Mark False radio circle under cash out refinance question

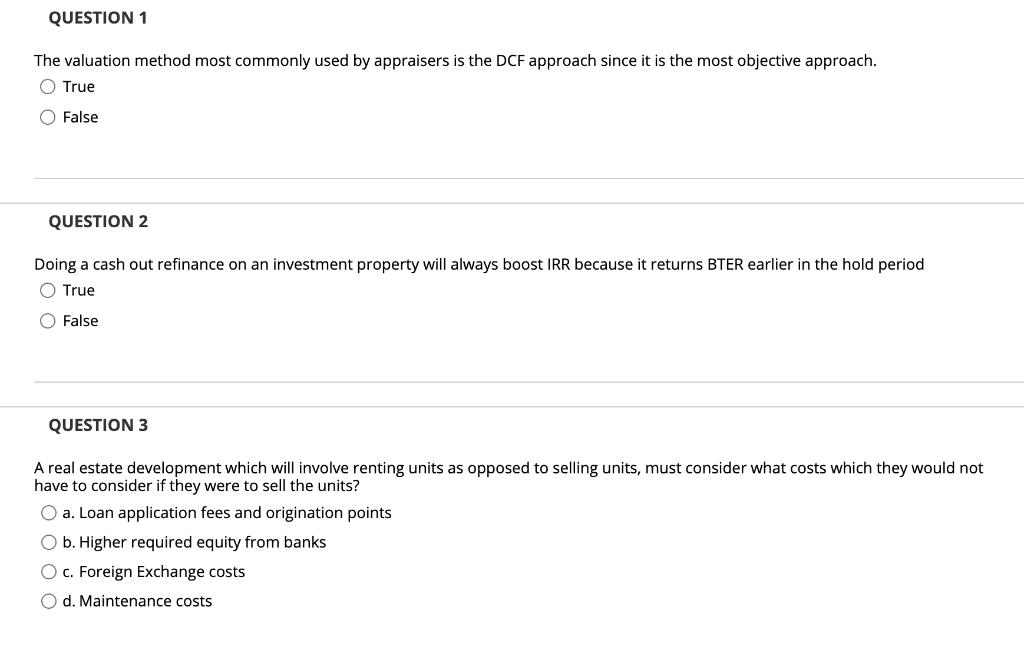point(48,321)
